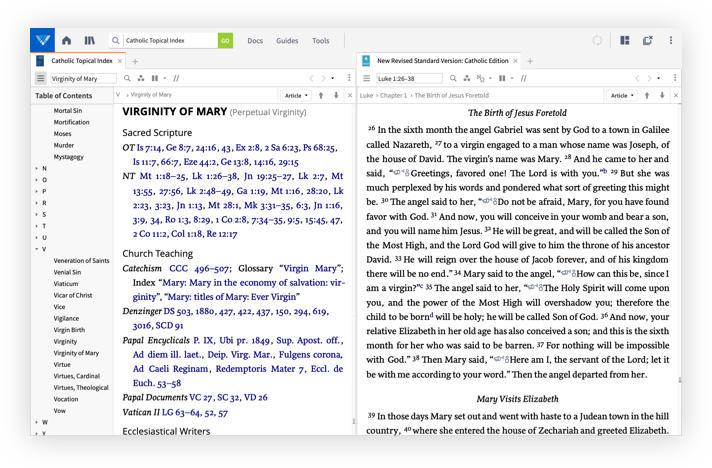Open columns view menu in NRSV panel
The height and width of the screenshot is (468, 712).
point(505,78)
